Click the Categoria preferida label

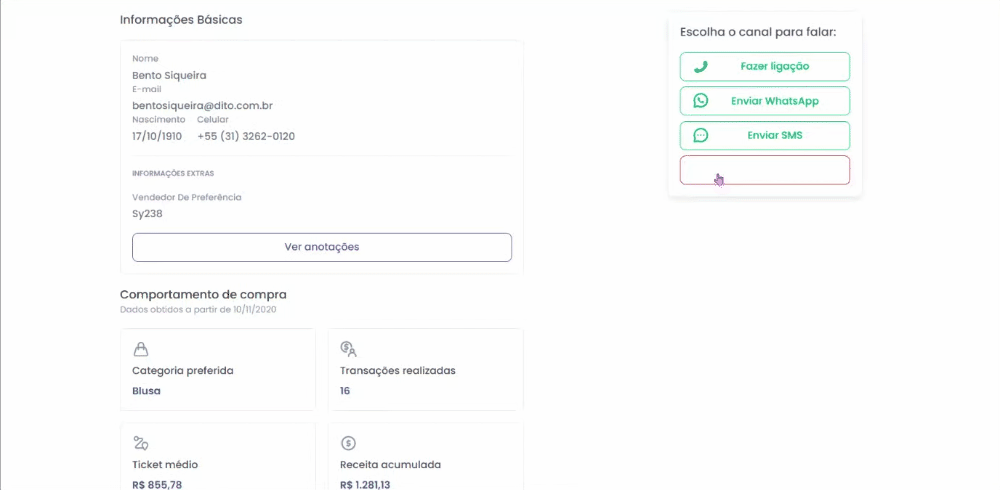tap(182, 371)
